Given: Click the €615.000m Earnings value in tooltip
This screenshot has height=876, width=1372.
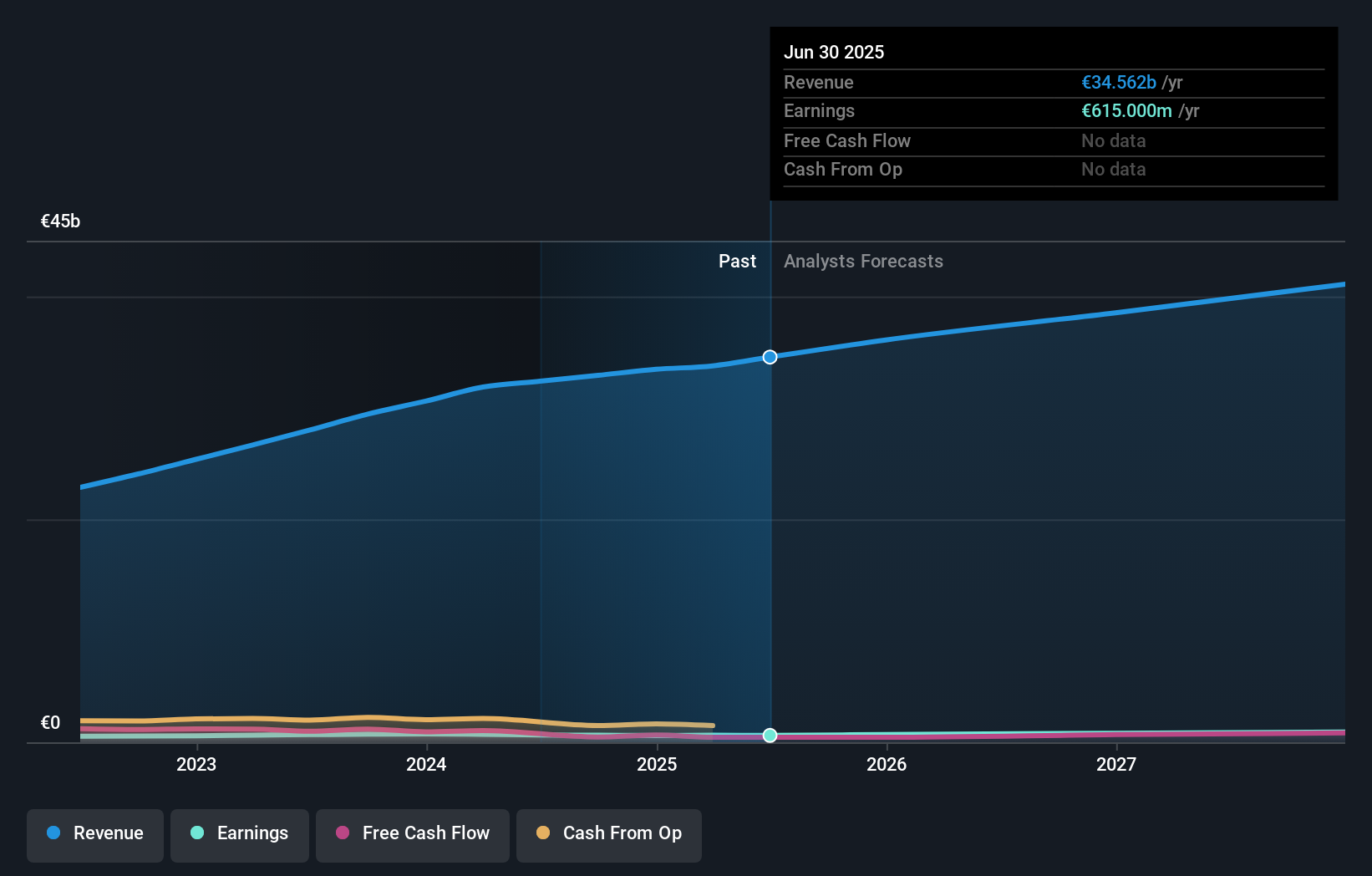Looking at the screenshot, I should (1127, 111).
